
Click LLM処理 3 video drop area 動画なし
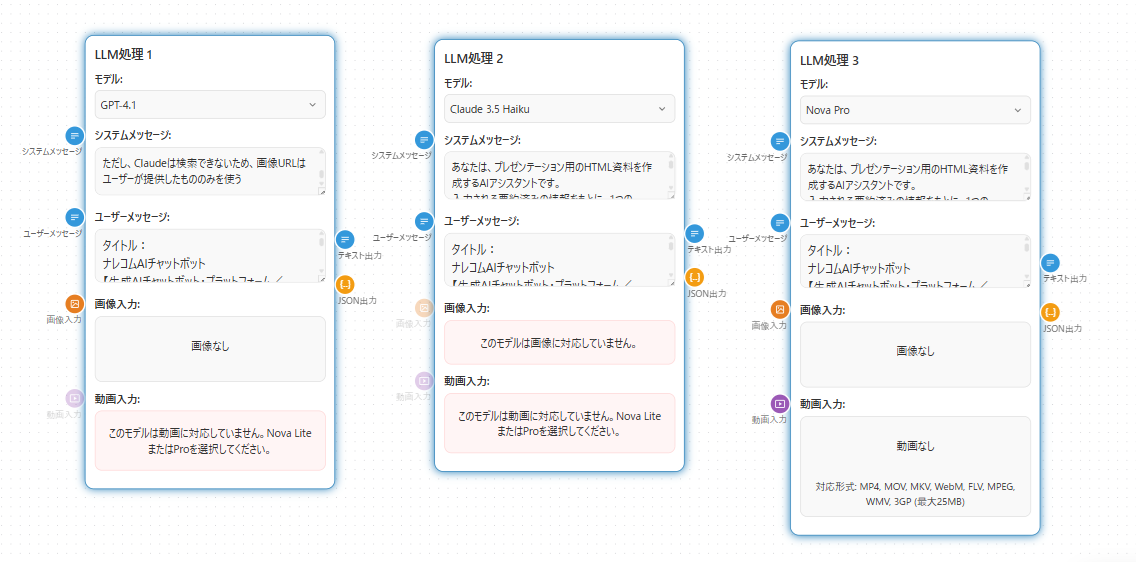[915, 466]
